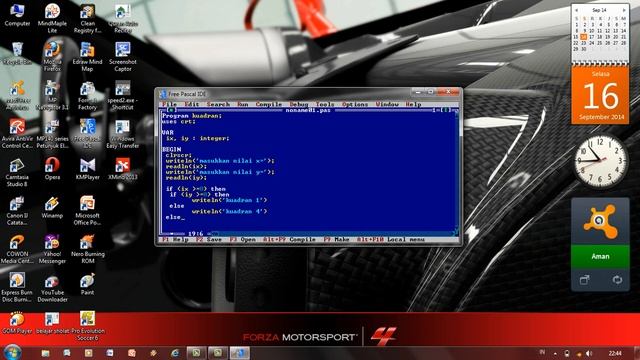Click the orange date tile showing 16
This screenshot has width=640, height=360.
pyautogui.click(x=600, y=96)
